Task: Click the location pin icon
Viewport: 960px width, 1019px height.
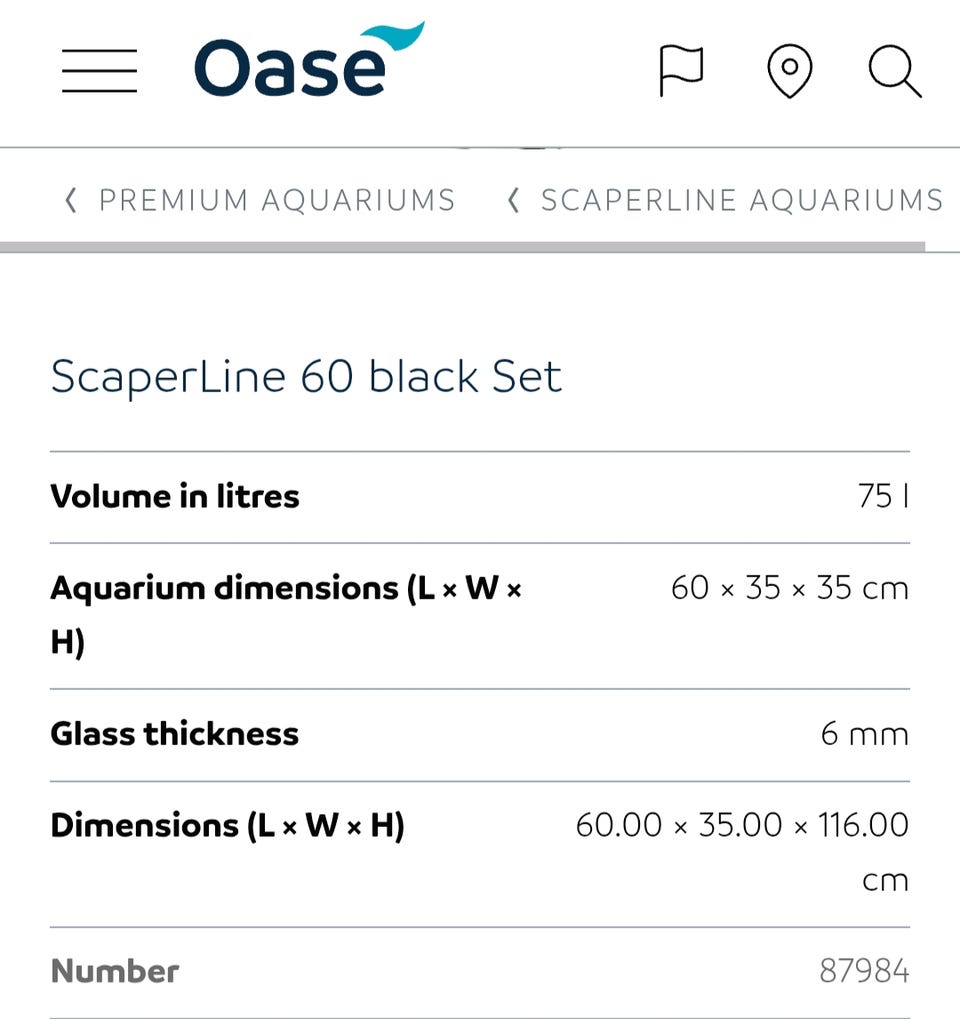Action: pyautogui.click(x=789, y=72)
